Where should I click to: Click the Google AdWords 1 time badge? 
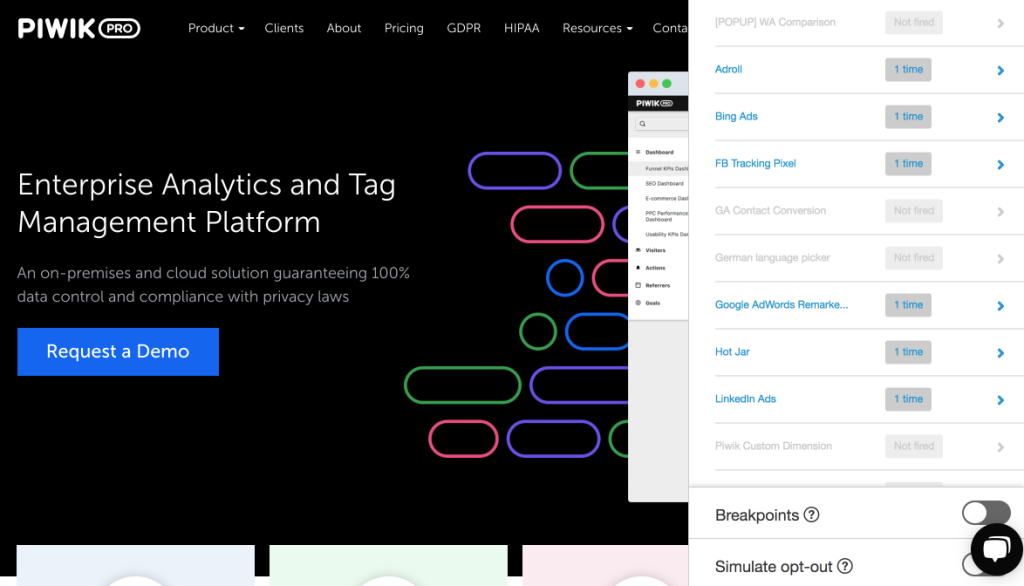click(908, 304)
